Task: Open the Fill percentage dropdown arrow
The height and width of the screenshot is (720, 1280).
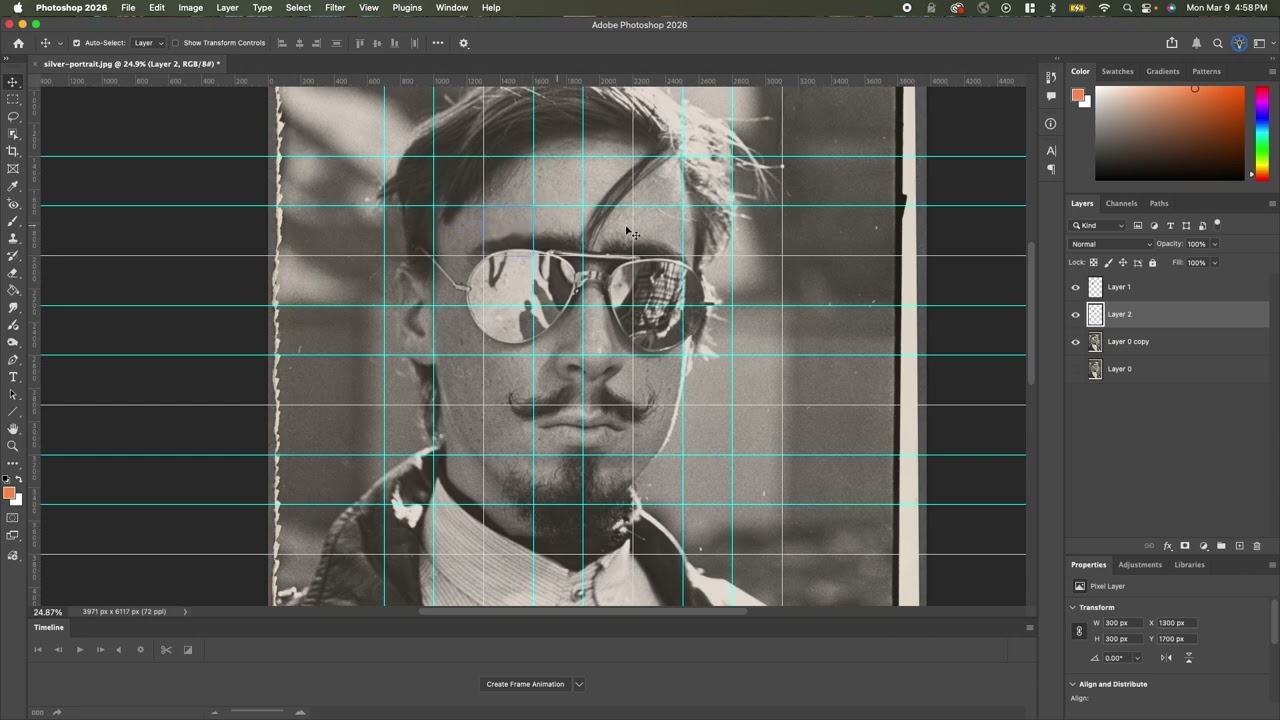Action: click(x=1215, y=263)
